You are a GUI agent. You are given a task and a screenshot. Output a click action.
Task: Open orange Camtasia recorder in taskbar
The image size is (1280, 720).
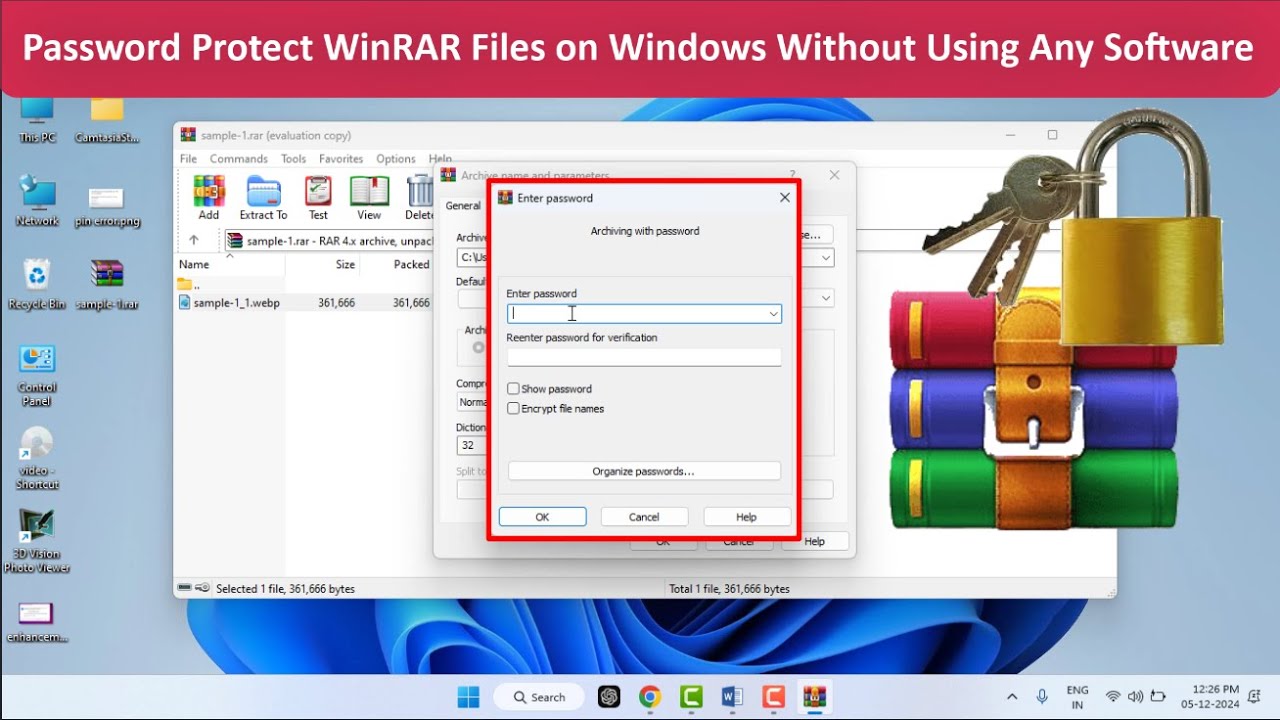coord(773,697)
